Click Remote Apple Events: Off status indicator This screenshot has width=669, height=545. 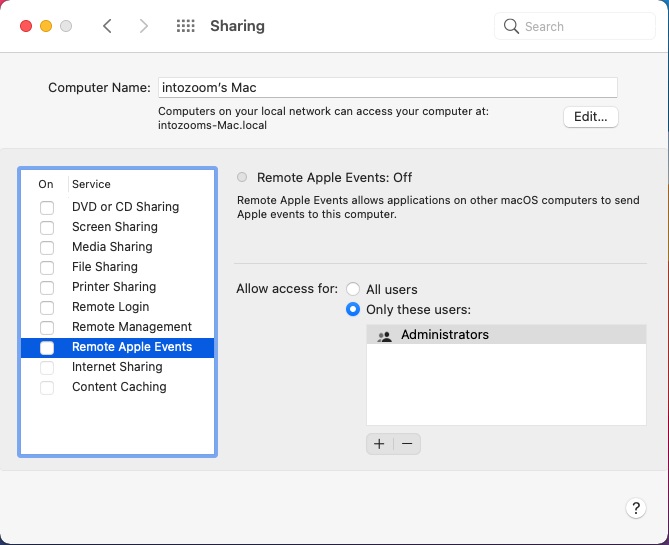coord(242,177)
